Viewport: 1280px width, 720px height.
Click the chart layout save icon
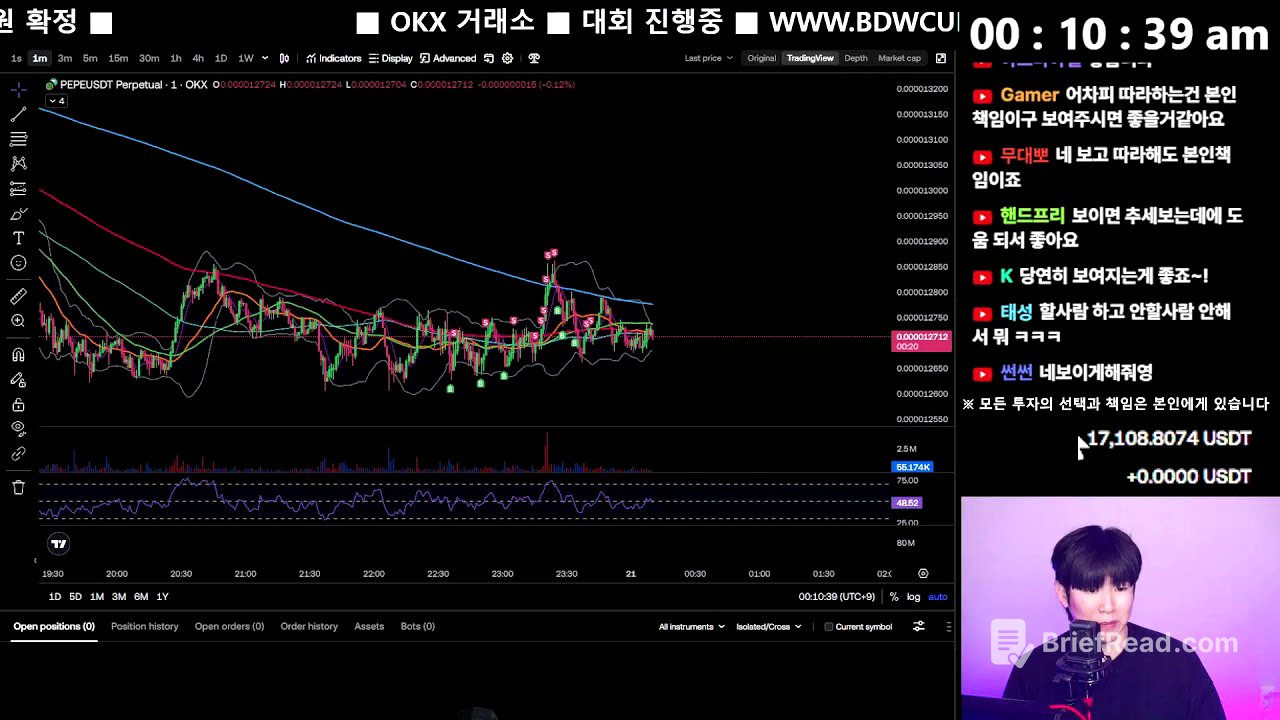pos(489,58)
